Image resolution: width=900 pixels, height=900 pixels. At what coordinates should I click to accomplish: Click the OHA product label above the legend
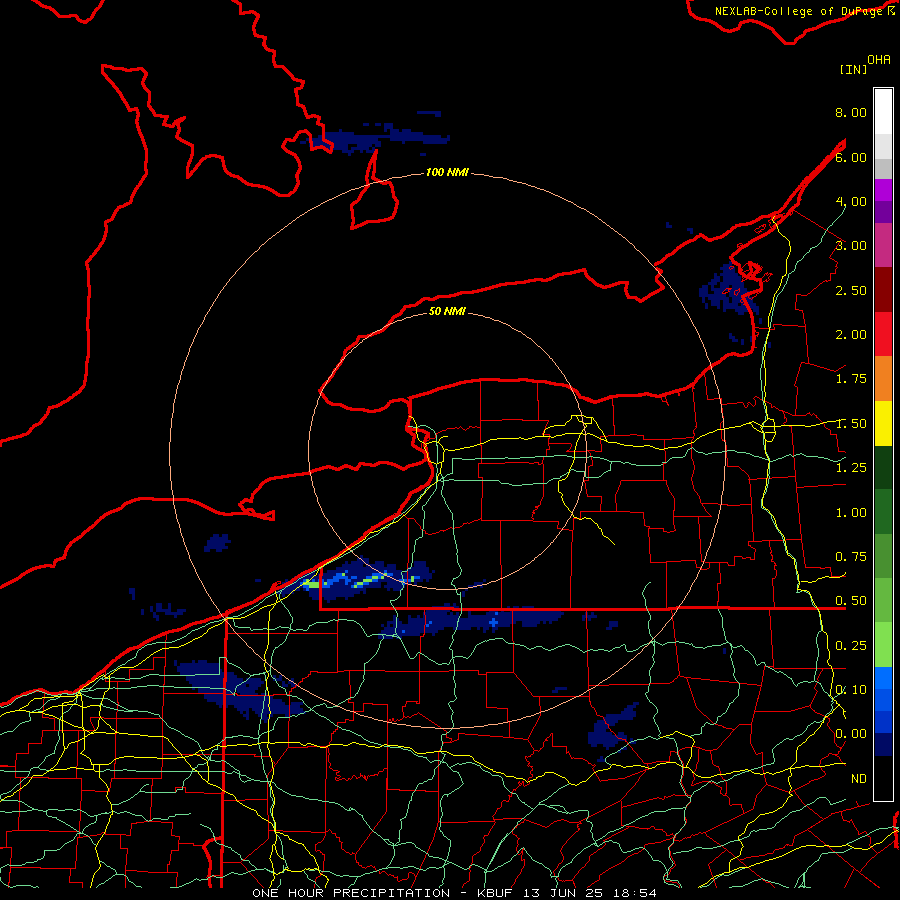coord(879,60)
